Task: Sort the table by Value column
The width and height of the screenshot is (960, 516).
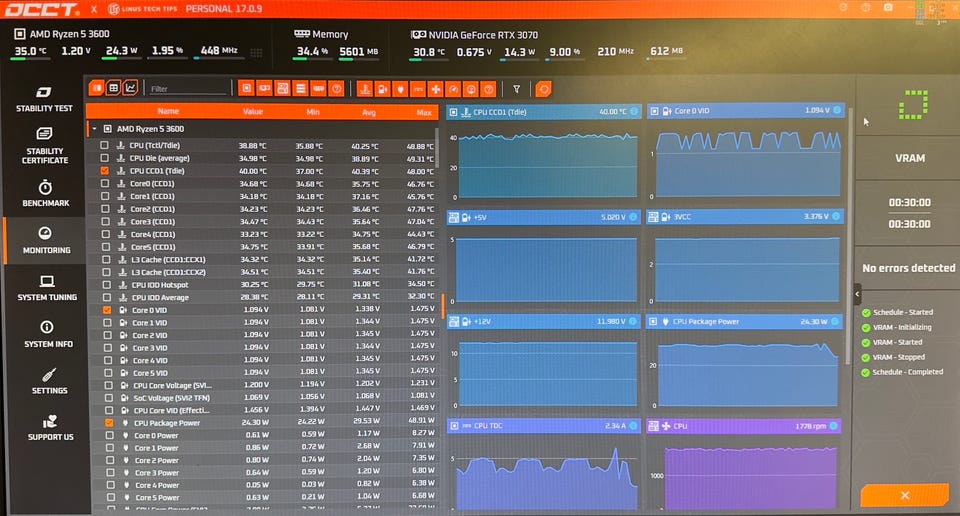Action: point(253,111)
